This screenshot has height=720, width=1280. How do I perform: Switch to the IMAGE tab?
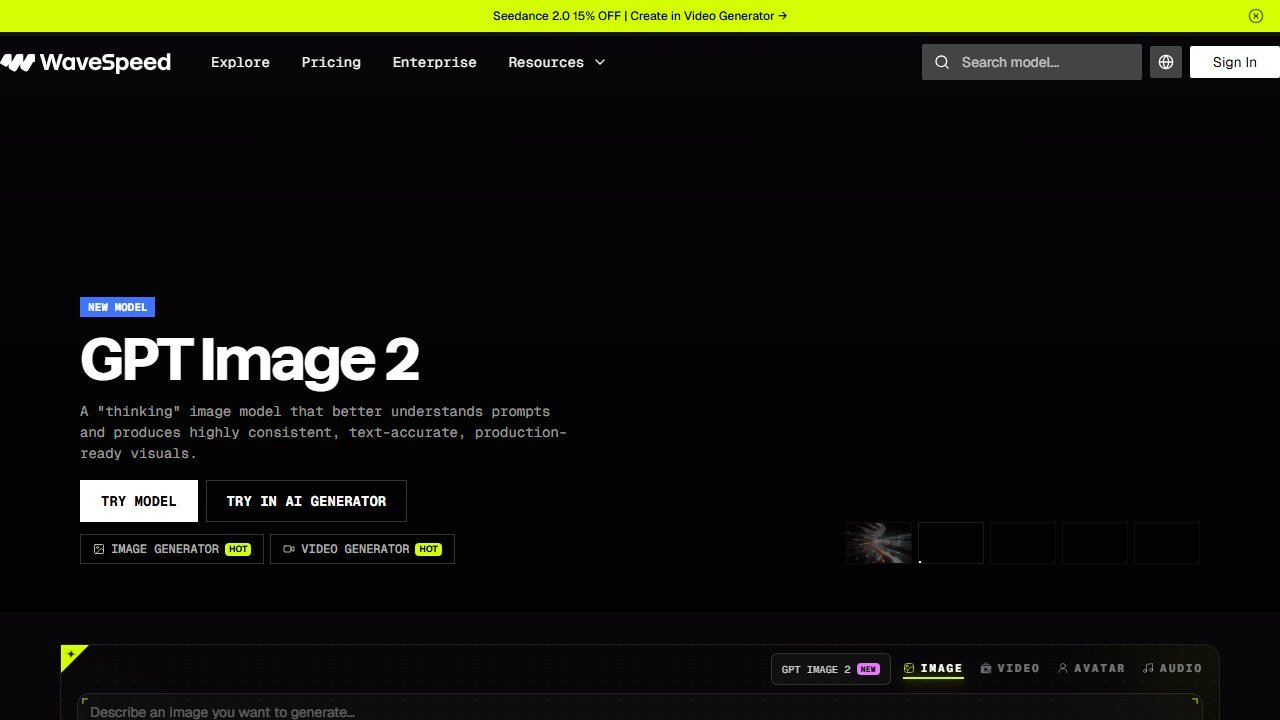click(x=933, y=668)
